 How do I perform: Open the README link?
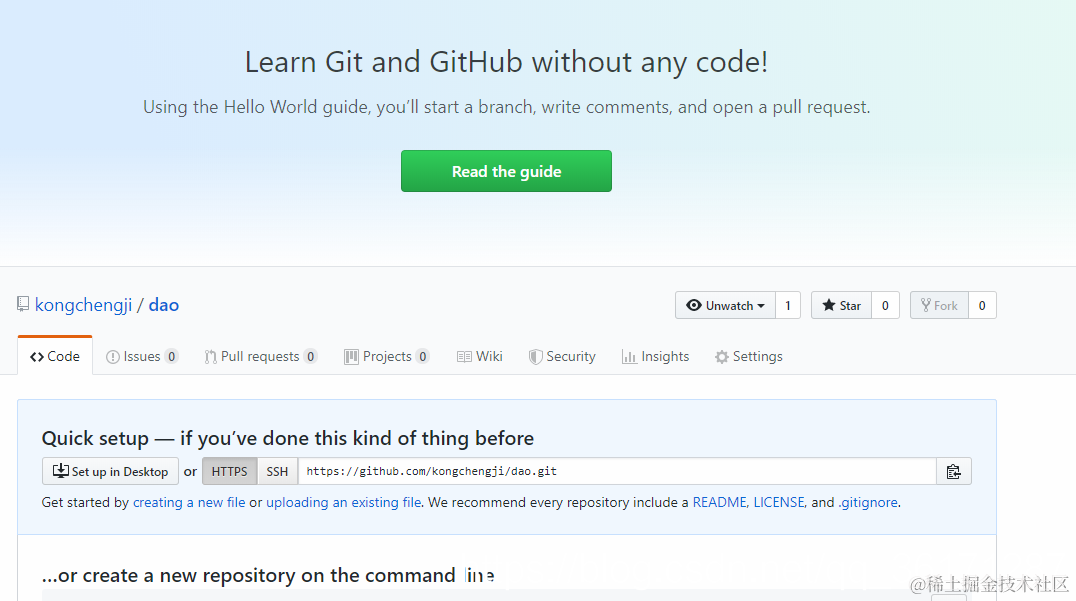pos(719,502)
